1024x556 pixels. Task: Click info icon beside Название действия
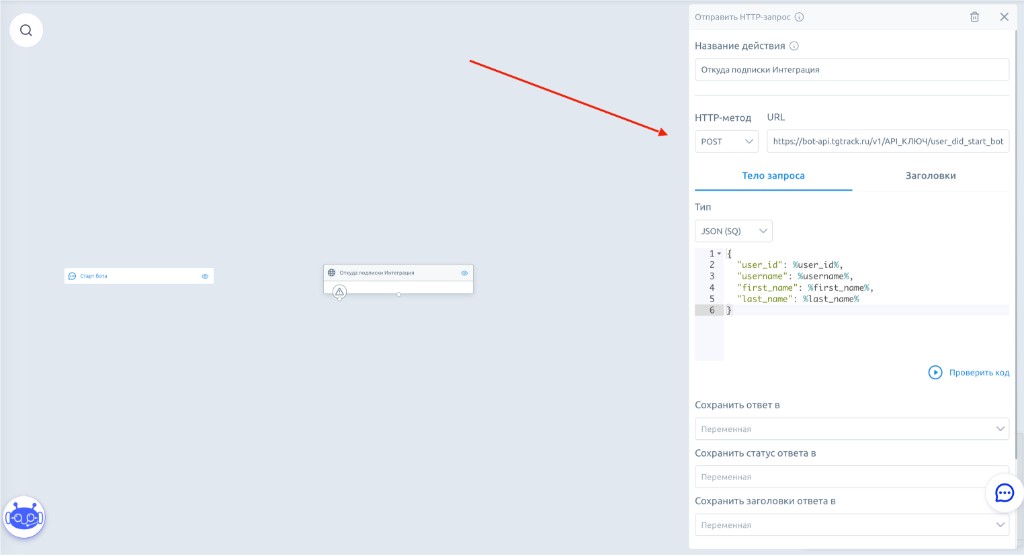(794, 46)
